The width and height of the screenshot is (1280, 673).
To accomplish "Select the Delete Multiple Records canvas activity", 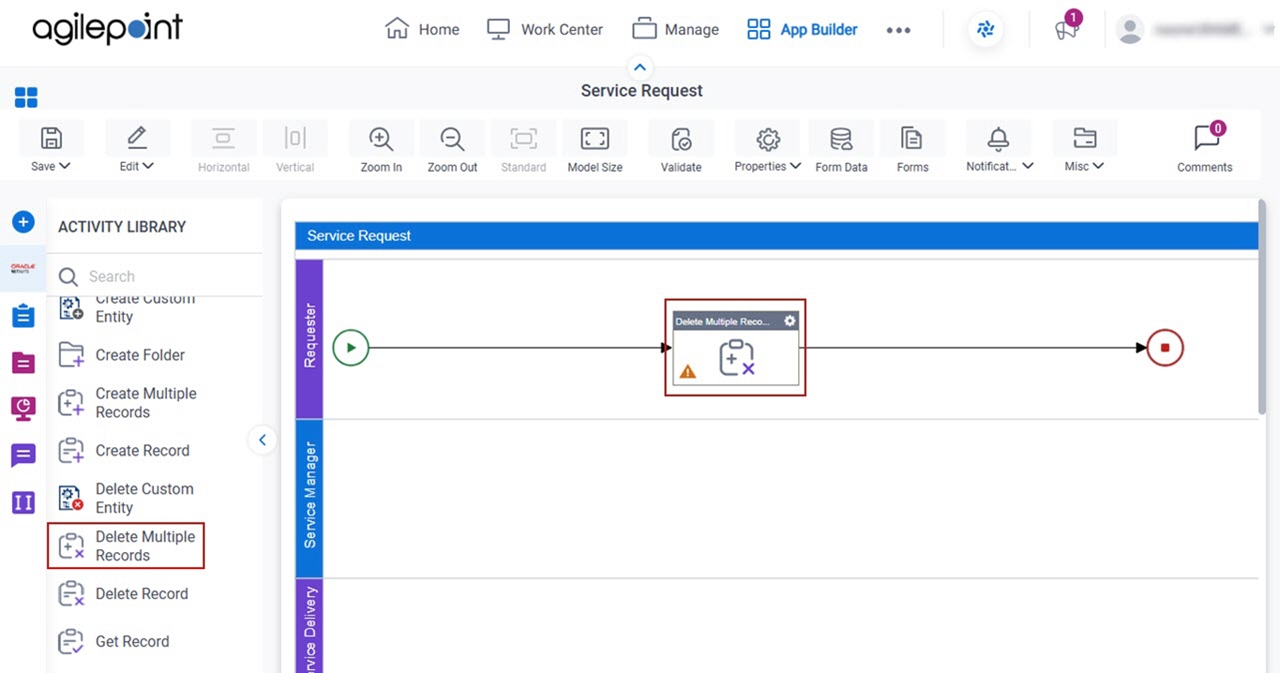I will point(736,348).
